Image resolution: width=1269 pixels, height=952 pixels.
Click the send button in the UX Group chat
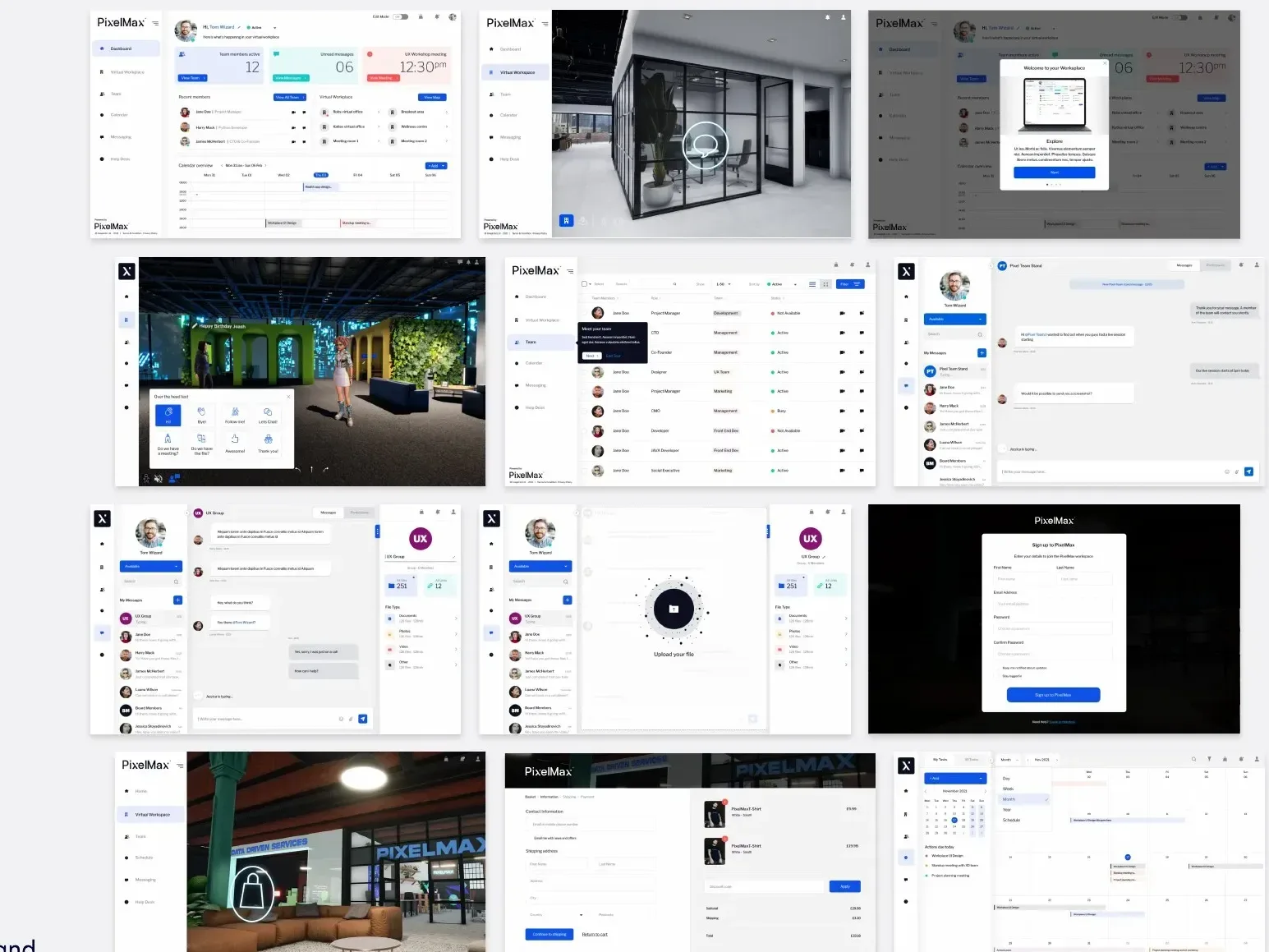click(x=363, y=719)
